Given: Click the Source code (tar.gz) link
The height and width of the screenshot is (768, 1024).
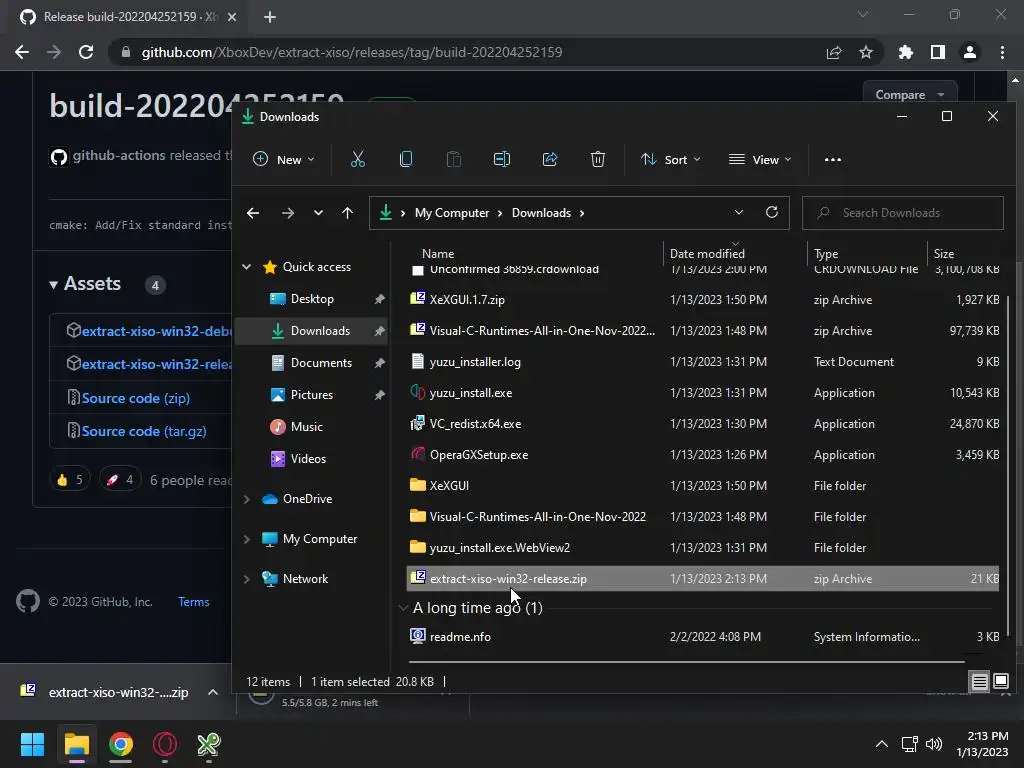Looking at the screenshot, I should (144, 432).
